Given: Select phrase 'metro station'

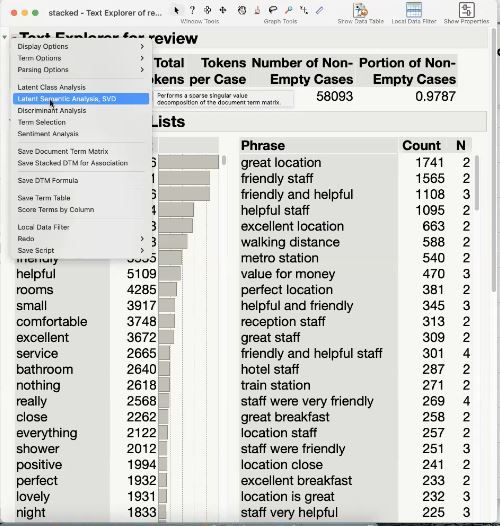Looking at the screenshot, I should click(x=280, y=258).
